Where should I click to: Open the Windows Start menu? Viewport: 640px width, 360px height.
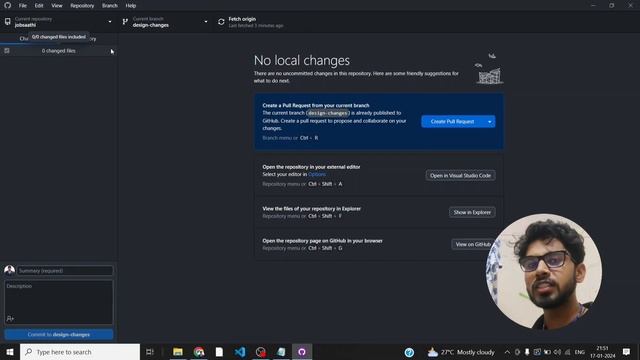coord(10,352)
